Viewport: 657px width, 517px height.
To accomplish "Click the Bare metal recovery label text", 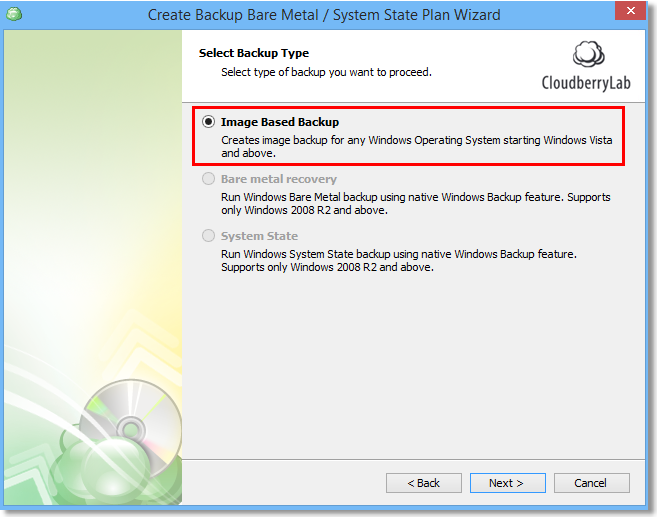I will point(278,179).
